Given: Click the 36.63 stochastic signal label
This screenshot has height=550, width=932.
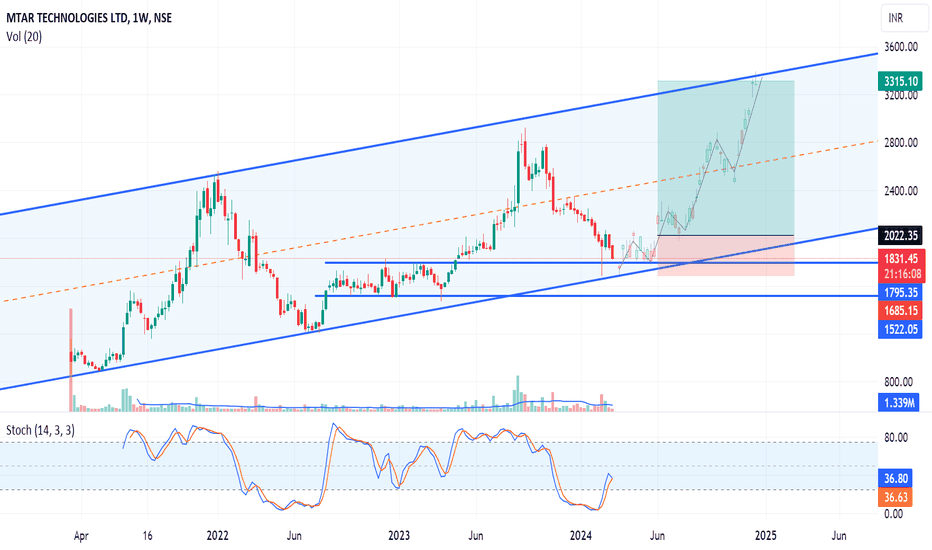Looking at the screenshot, I should pos(896,497).
